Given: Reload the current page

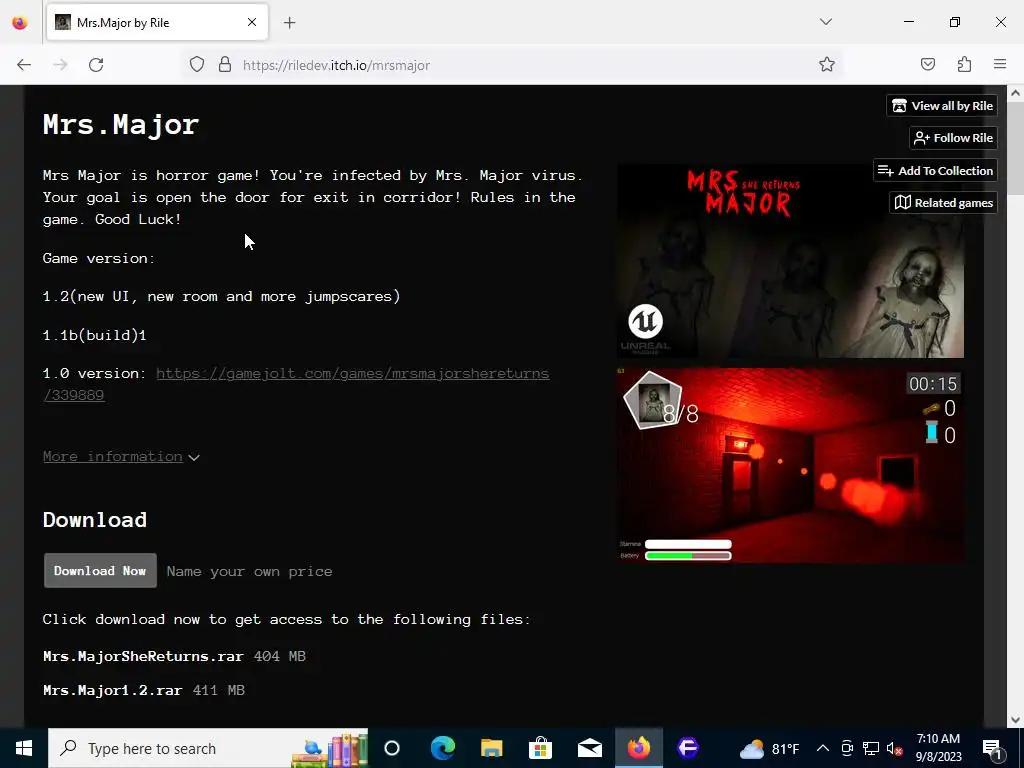Looking at the screenshot, I should [96, 65].
